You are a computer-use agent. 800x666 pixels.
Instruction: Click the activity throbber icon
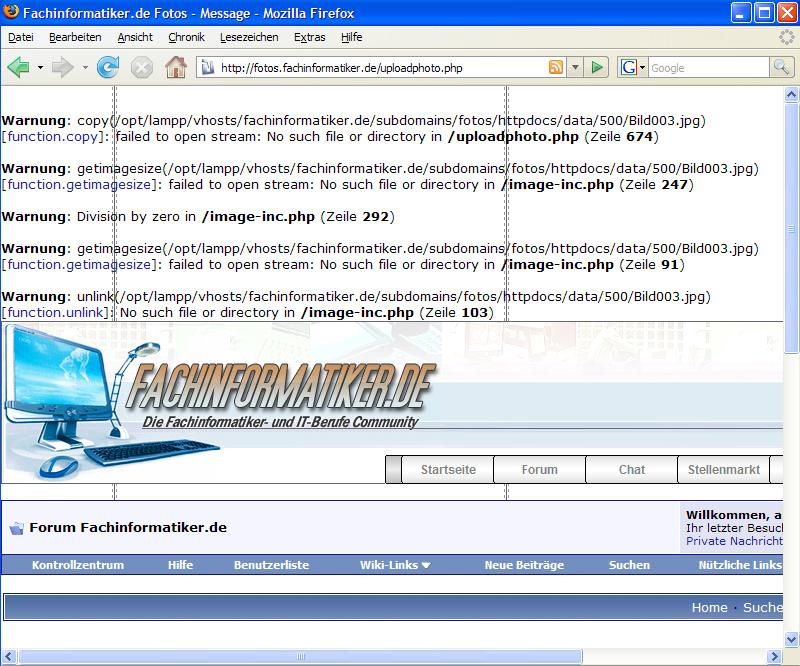(787, 37)
